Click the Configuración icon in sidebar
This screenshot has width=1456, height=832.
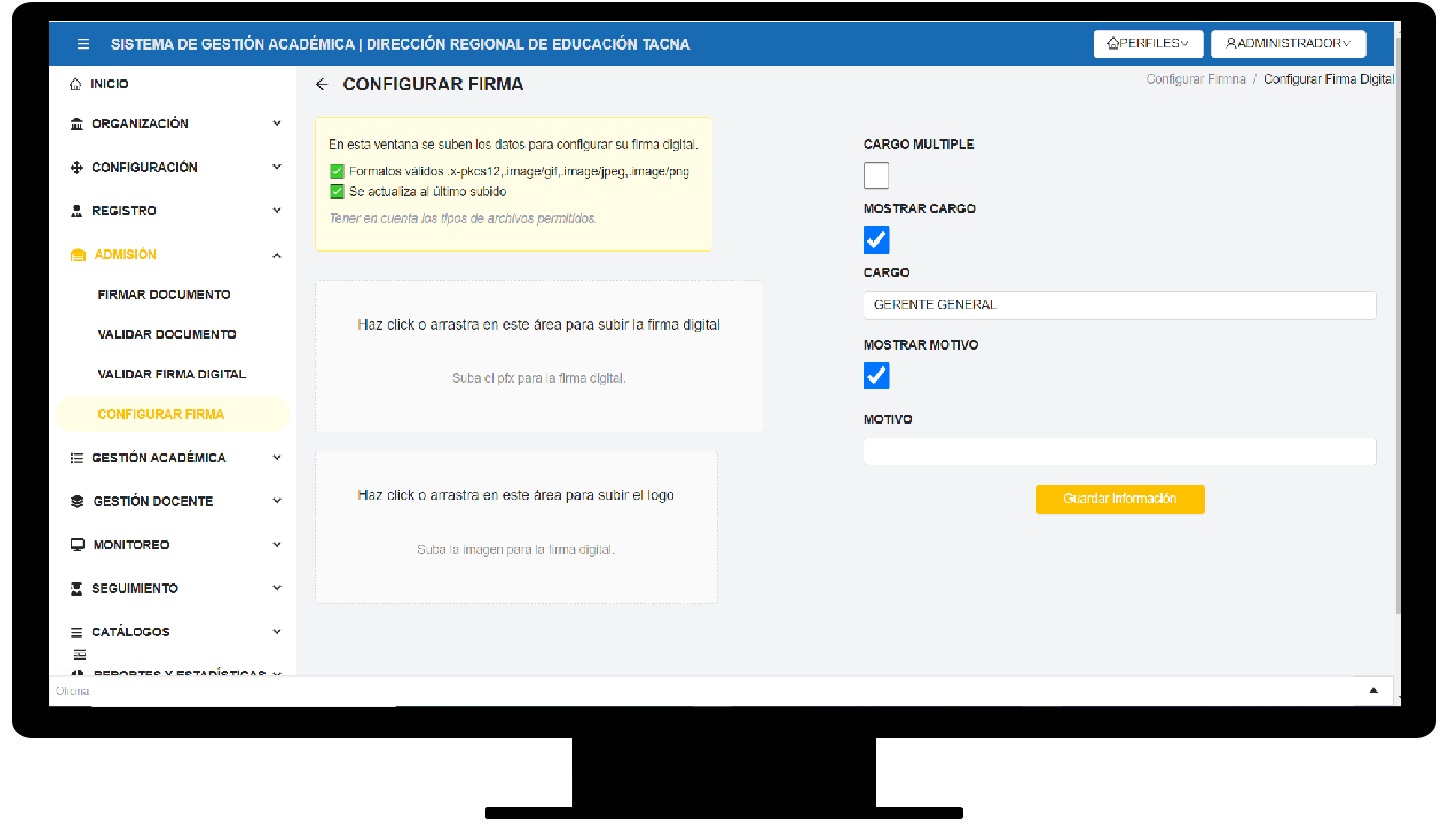(x=77, y=168)
